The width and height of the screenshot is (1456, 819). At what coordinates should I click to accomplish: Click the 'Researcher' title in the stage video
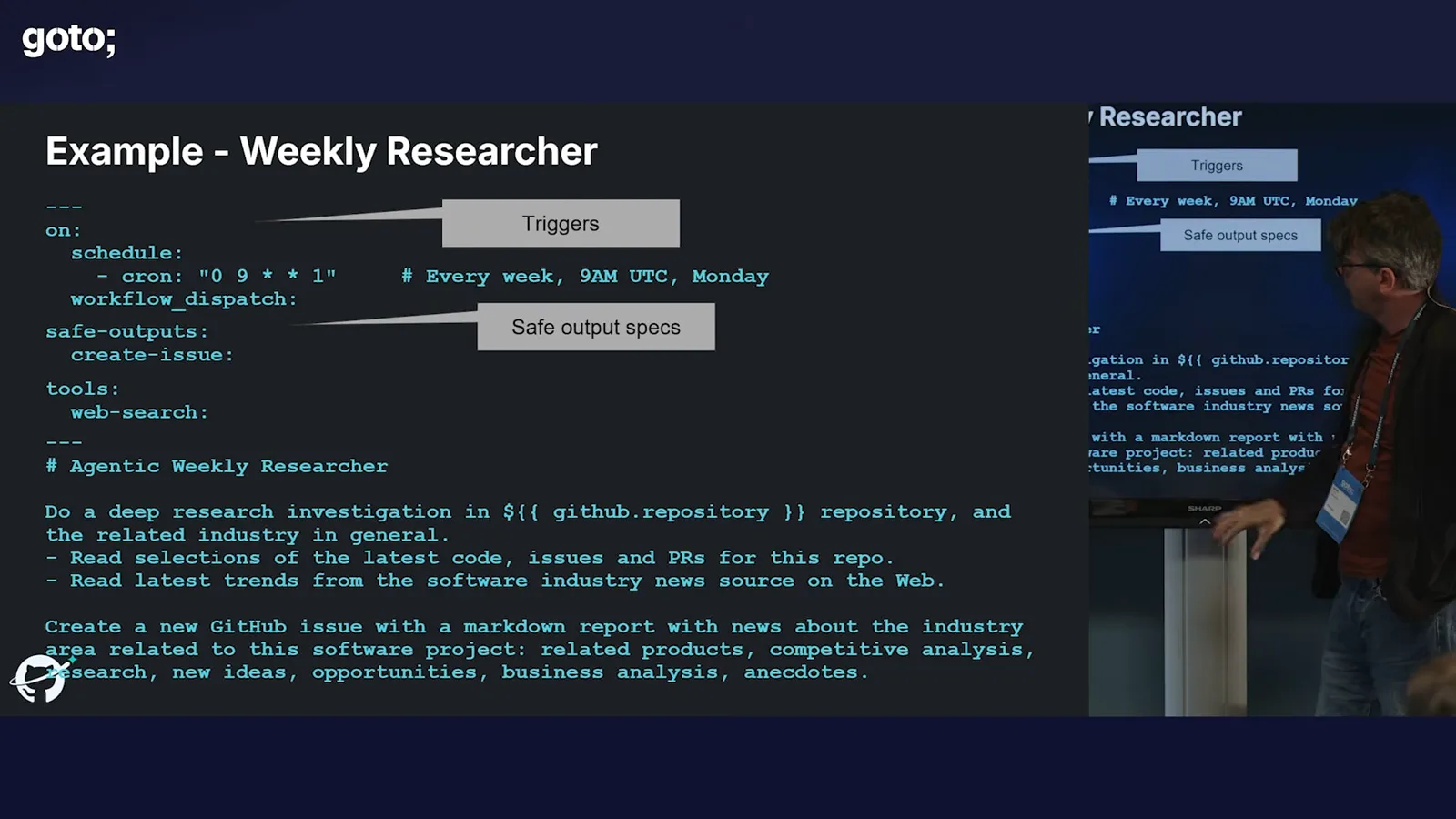click(x=1170, y=117)
